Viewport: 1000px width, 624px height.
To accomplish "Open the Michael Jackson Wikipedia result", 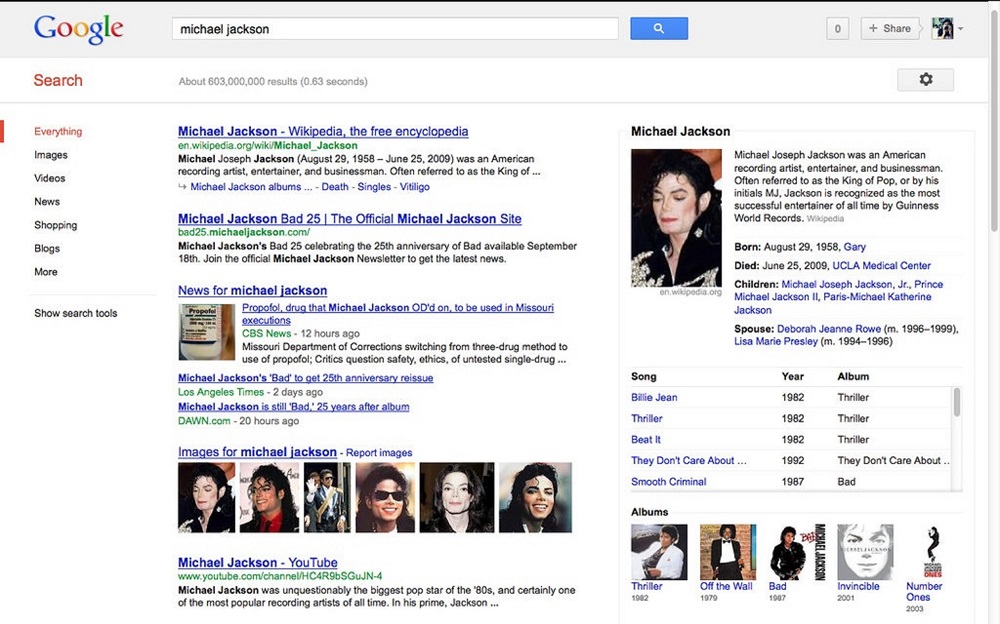I will 323,131.
